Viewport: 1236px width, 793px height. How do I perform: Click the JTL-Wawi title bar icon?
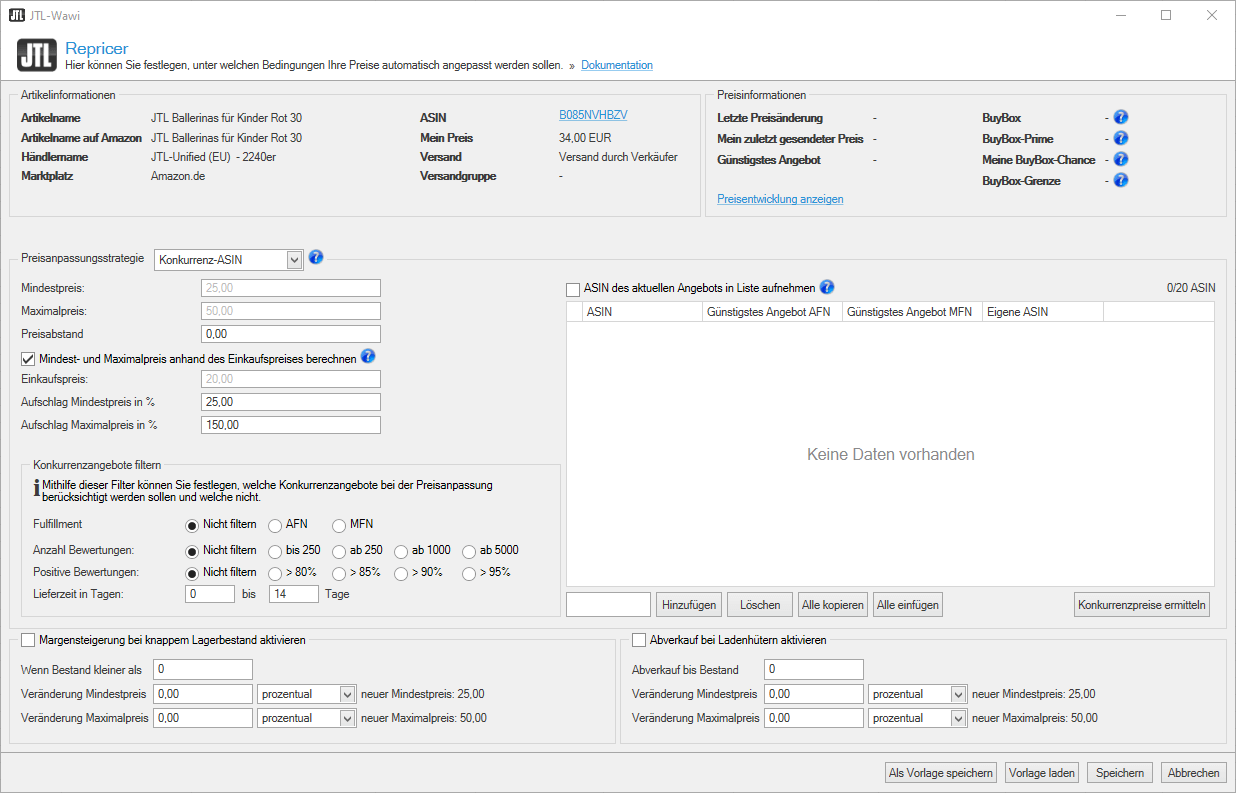(17, 15)
